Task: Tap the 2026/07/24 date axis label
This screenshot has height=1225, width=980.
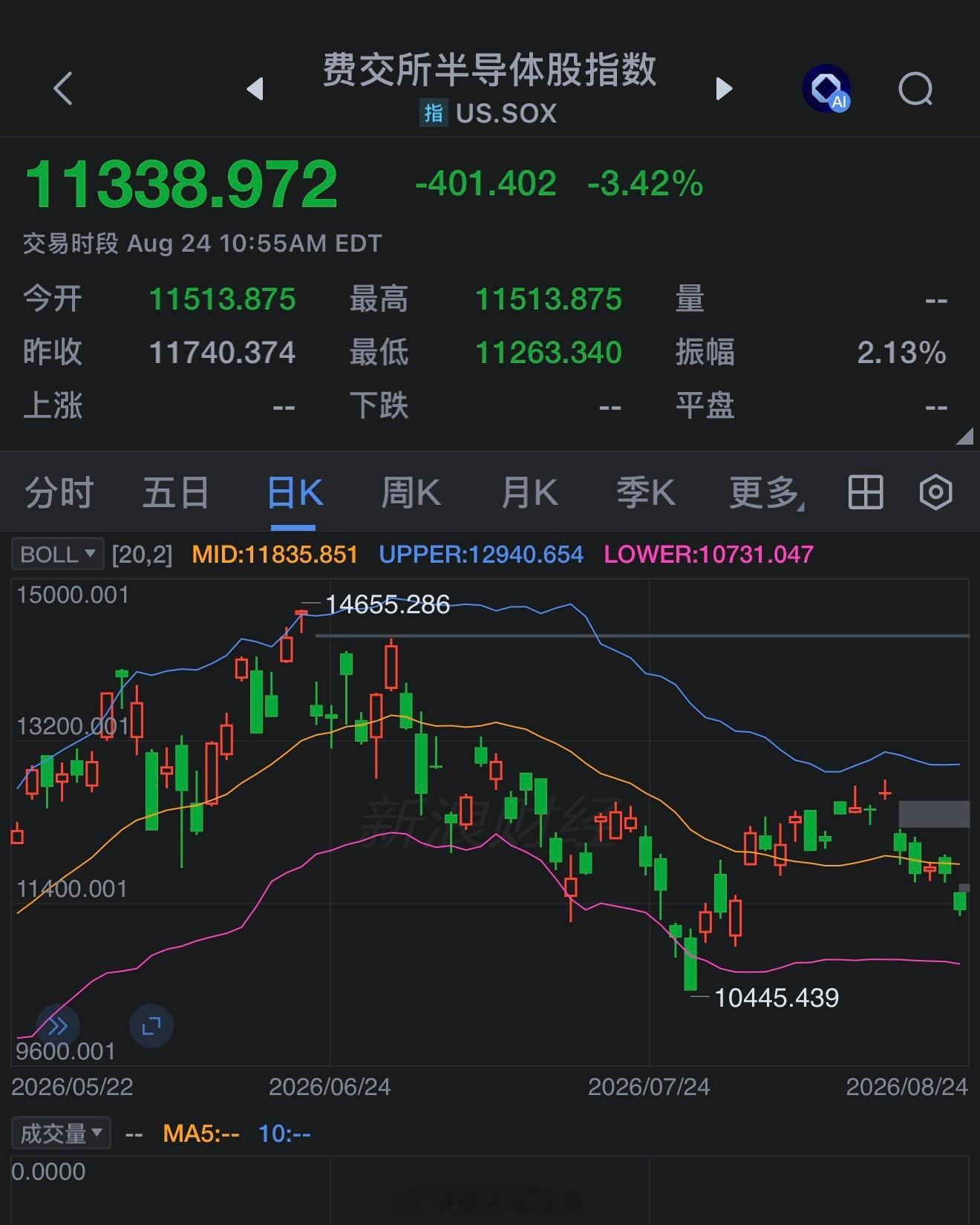Action: (649, 1087)
